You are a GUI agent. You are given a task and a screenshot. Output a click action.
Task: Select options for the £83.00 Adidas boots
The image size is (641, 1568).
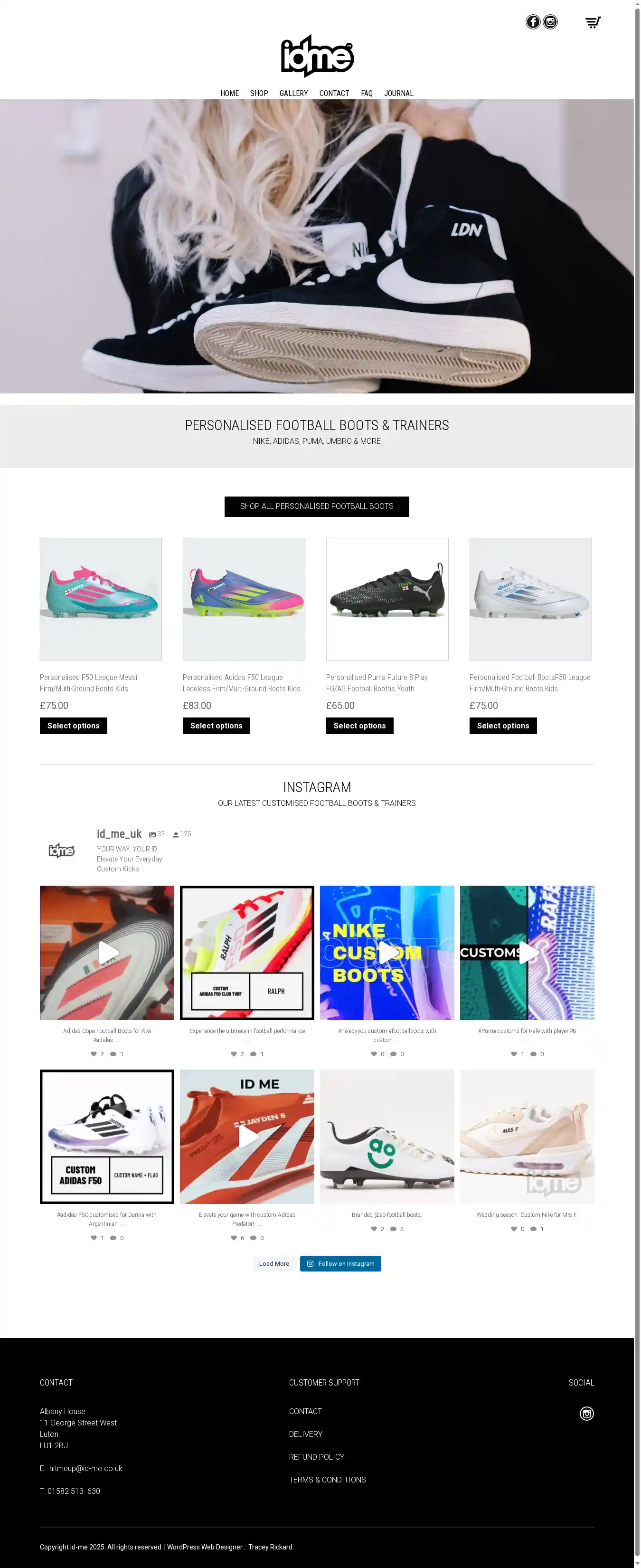pos(217,726)
